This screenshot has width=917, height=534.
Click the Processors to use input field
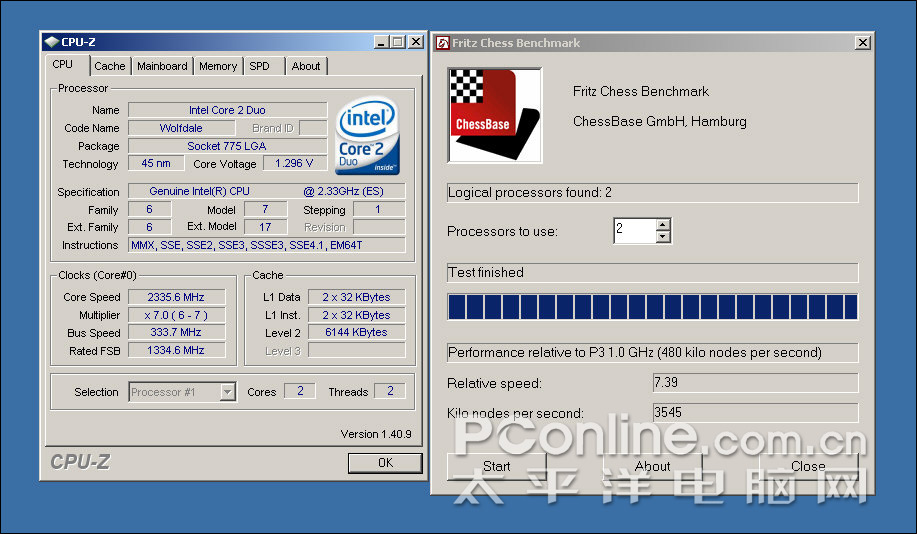click(x=635, y=230)
